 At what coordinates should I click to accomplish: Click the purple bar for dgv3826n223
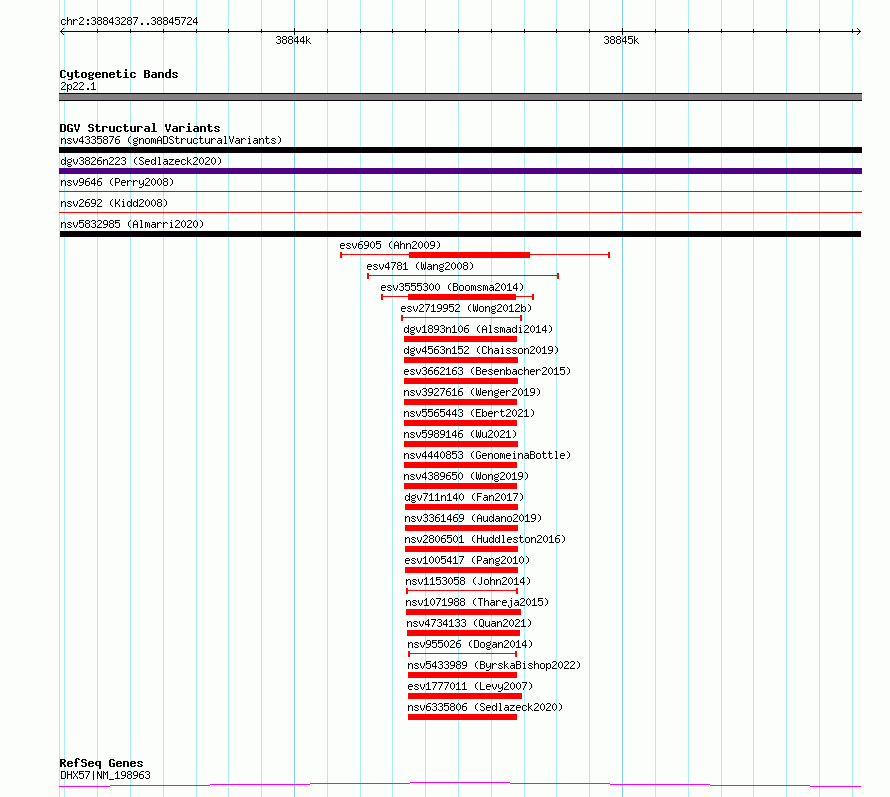460,171
